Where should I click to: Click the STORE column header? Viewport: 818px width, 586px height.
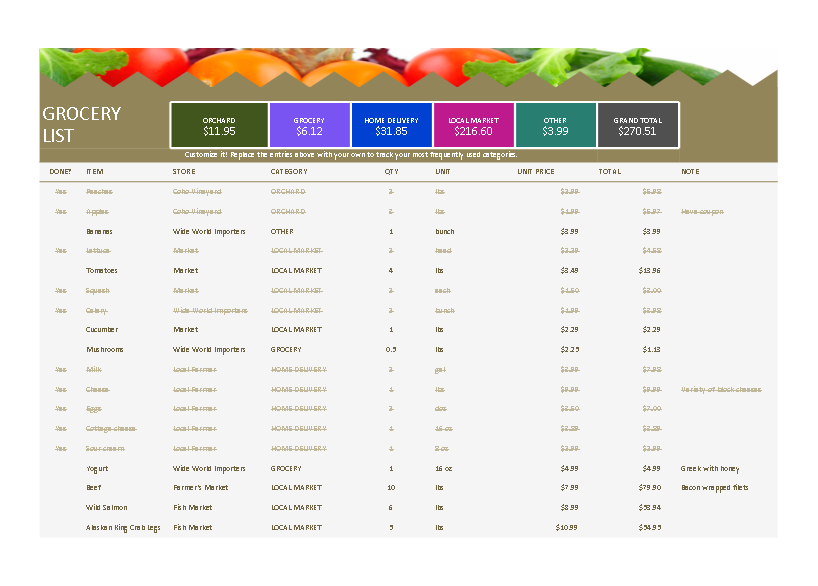click(x=184, y=172)
